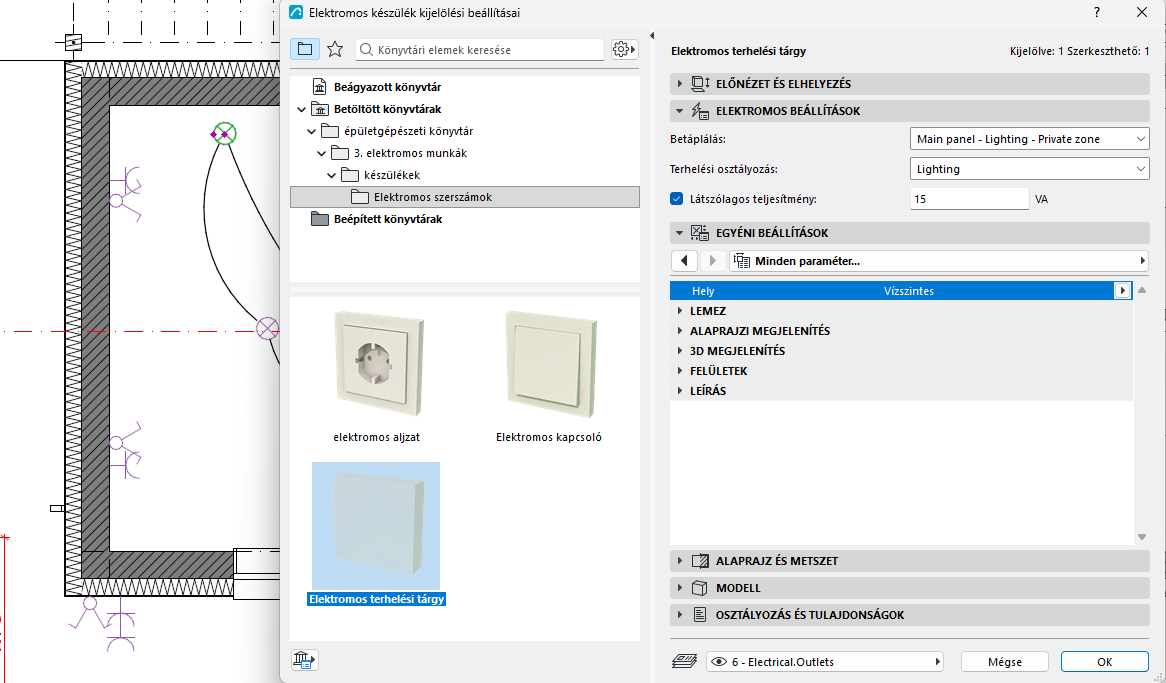Show favorites with the star icon
This screenshot has height=683, width=1166.
[x=335, y=49]
